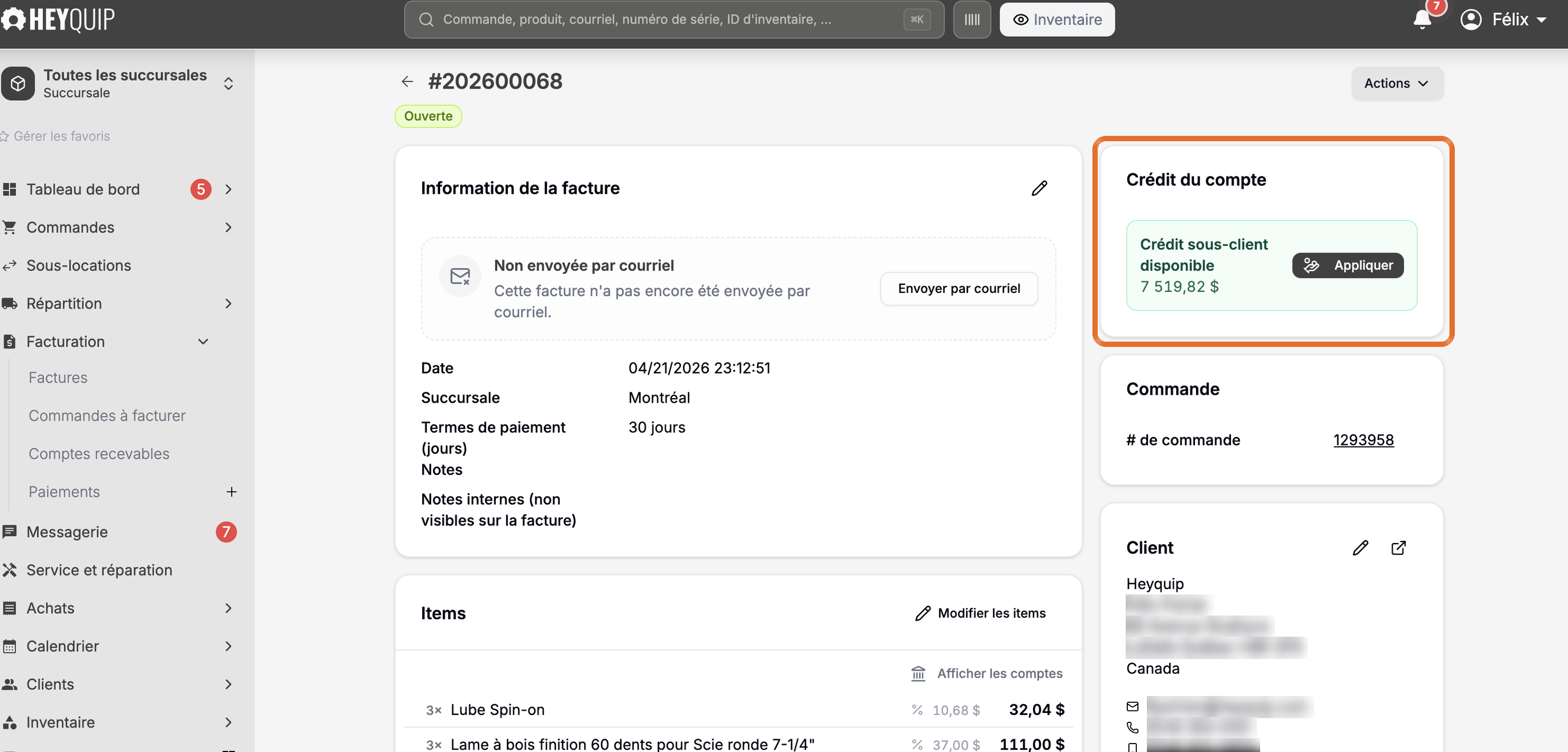Viewport: 1568px width, 752px height.
Task: Click Envoyer par courriel button
Action: [959, 288]
